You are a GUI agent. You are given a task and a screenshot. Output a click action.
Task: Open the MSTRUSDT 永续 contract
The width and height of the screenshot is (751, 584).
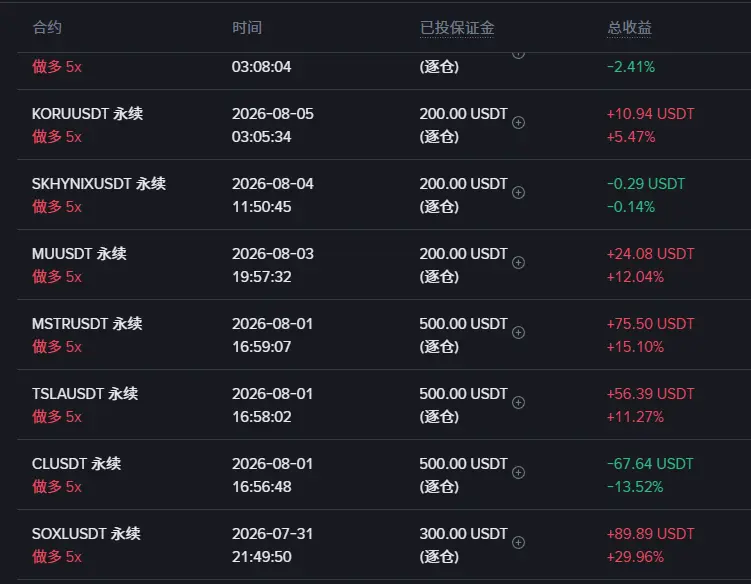tap(87, 323)
